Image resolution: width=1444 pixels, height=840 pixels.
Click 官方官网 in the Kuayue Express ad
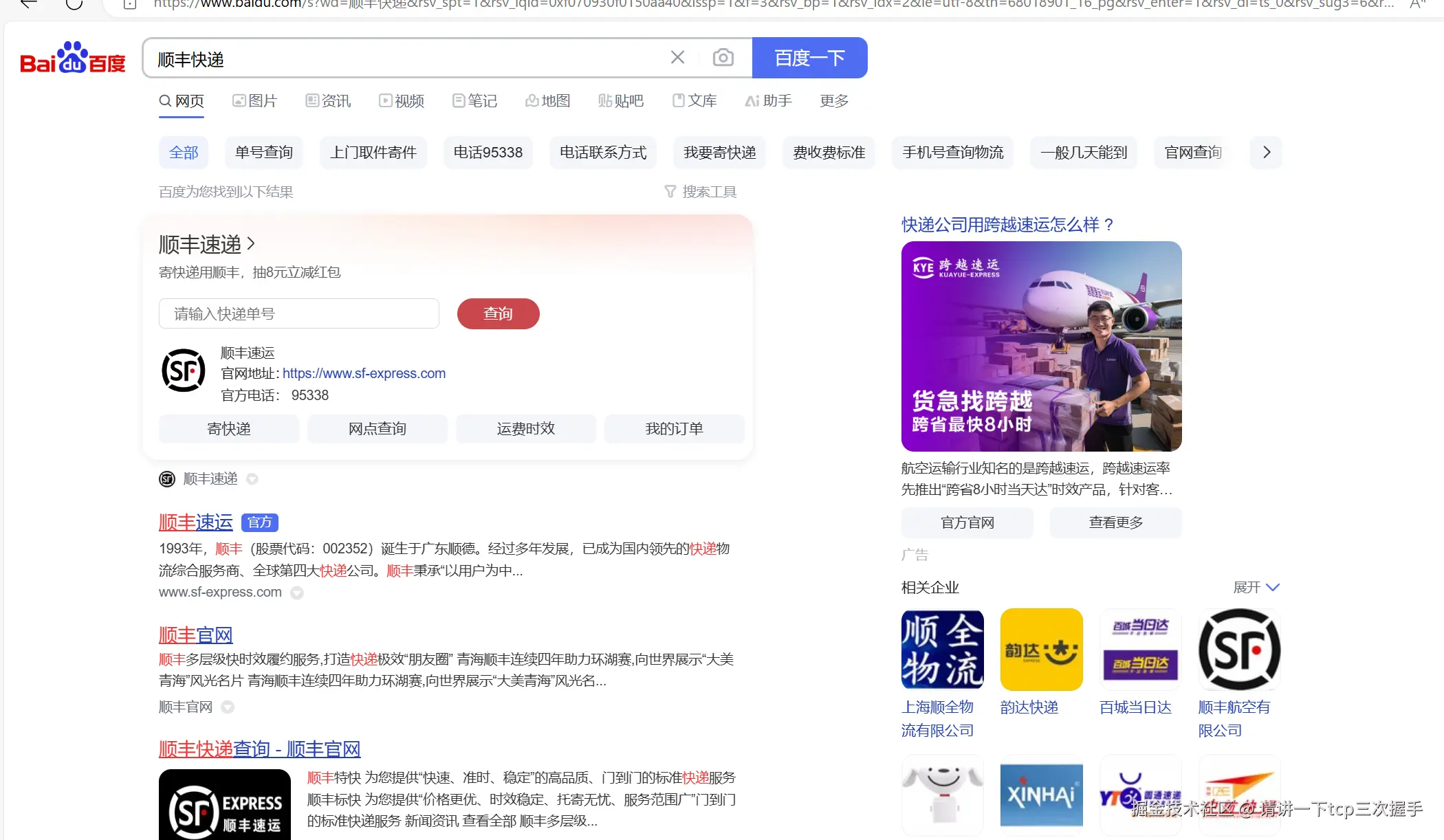point(967,522)
